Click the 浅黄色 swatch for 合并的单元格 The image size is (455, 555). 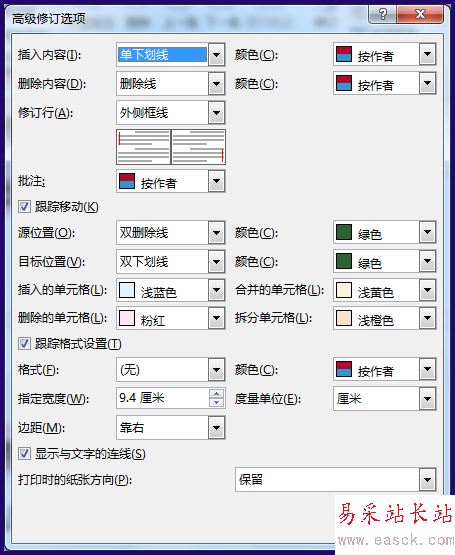coord(343,290)
